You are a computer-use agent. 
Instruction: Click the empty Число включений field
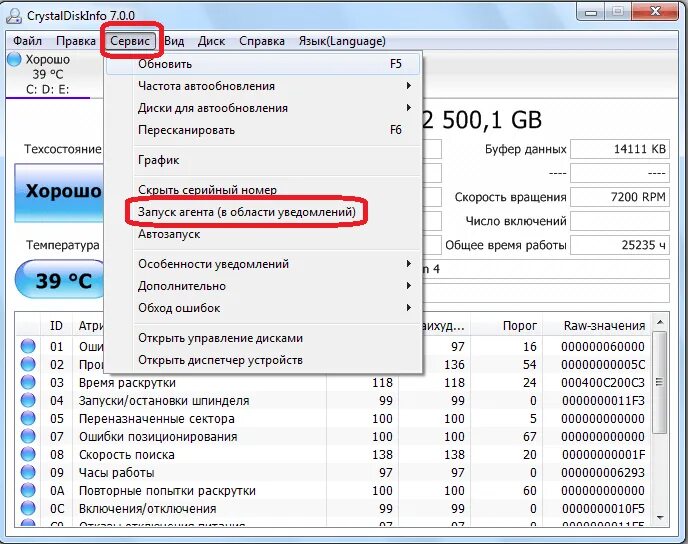(620, 221)
